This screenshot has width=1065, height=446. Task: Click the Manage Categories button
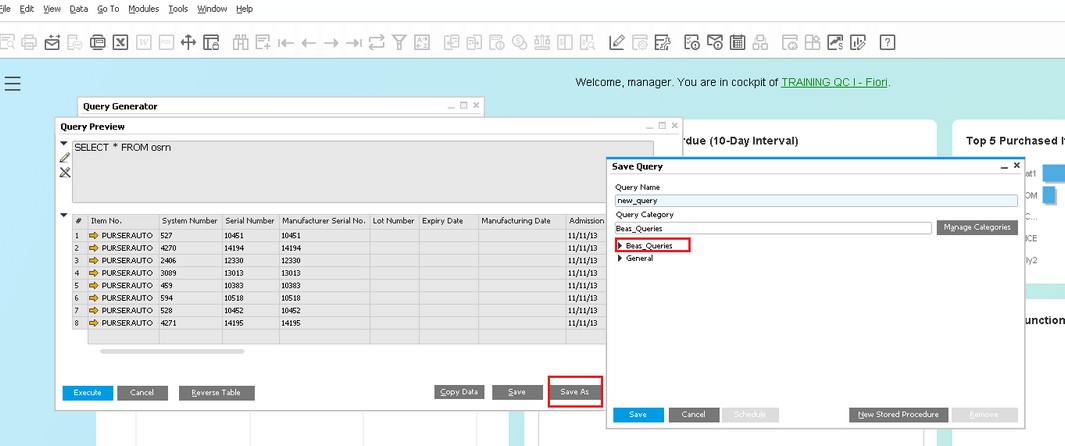977,228
